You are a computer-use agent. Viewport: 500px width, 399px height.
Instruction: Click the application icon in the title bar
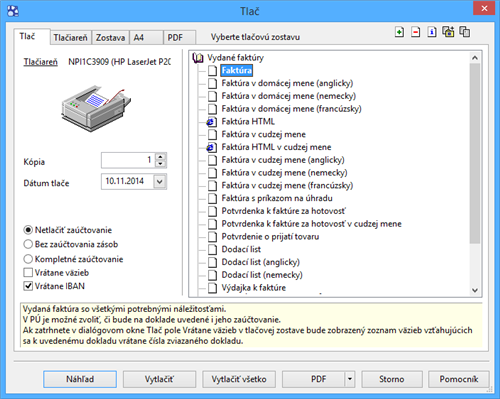(13, 11)
